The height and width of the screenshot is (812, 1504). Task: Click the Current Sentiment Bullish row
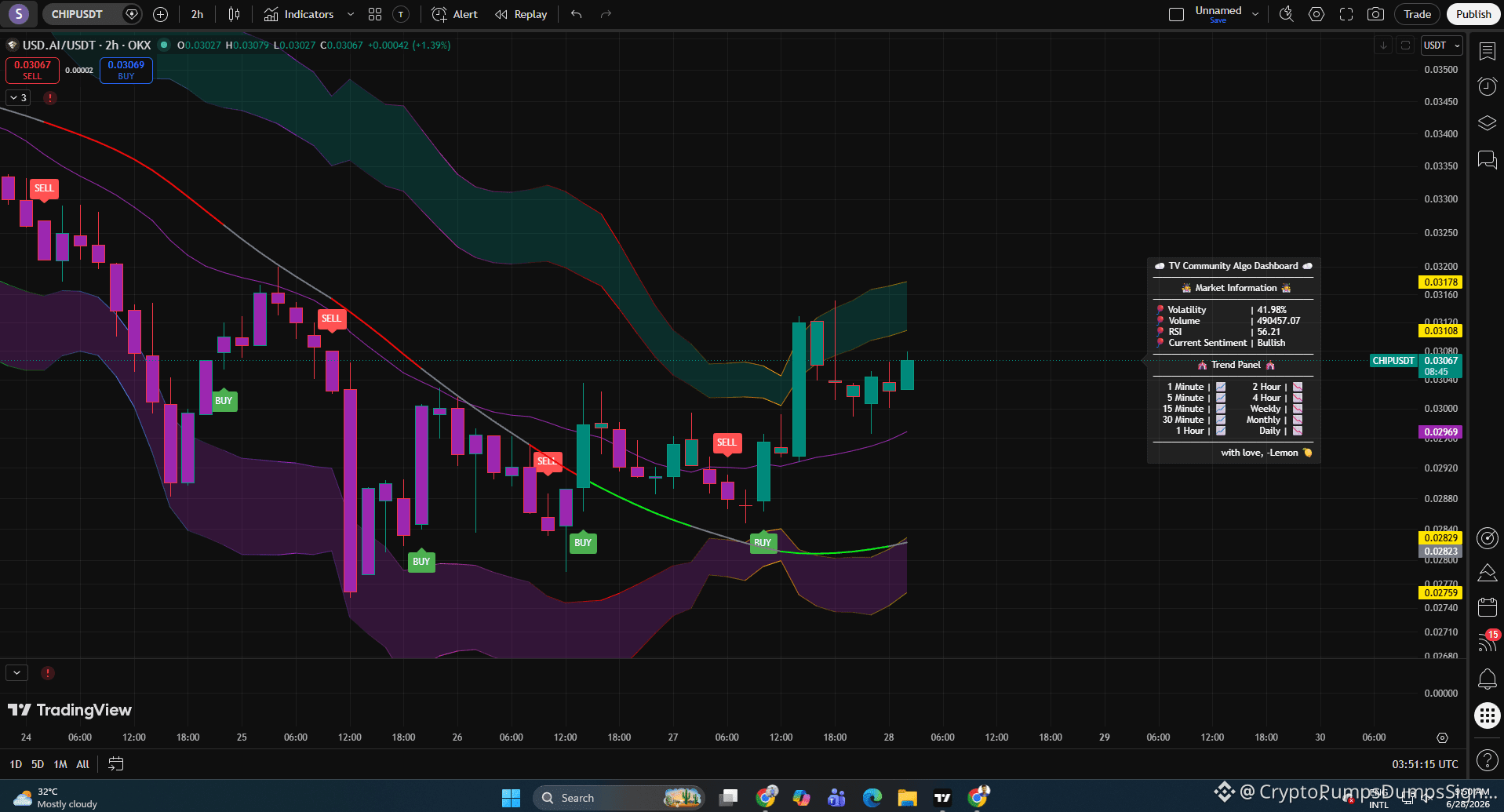[1226, 343]
